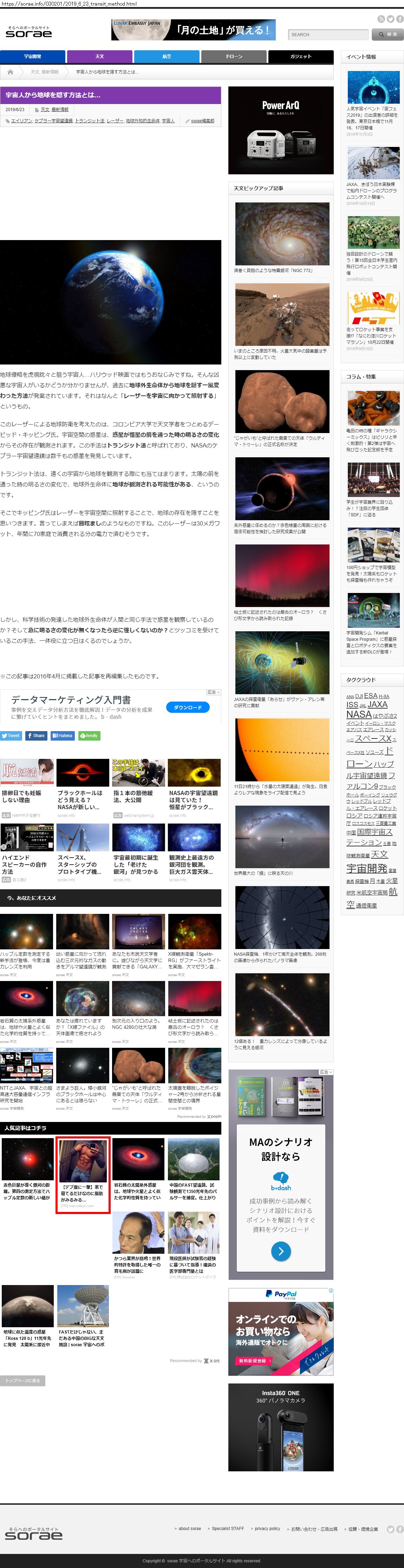Open the Facebook icon in the header
Image resolution: width=404 pixels, height=1568 pixels.
click(400, 19)
